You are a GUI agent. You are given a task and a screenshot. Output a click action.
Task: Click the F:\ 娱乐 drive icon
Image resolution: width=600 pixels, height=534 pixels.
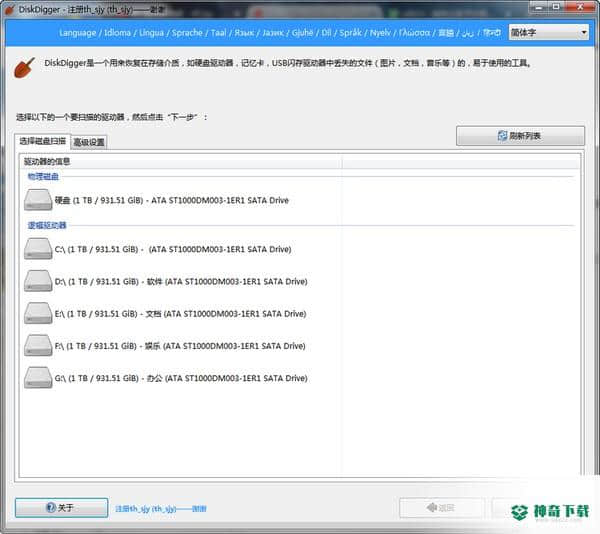click(38, 345)
